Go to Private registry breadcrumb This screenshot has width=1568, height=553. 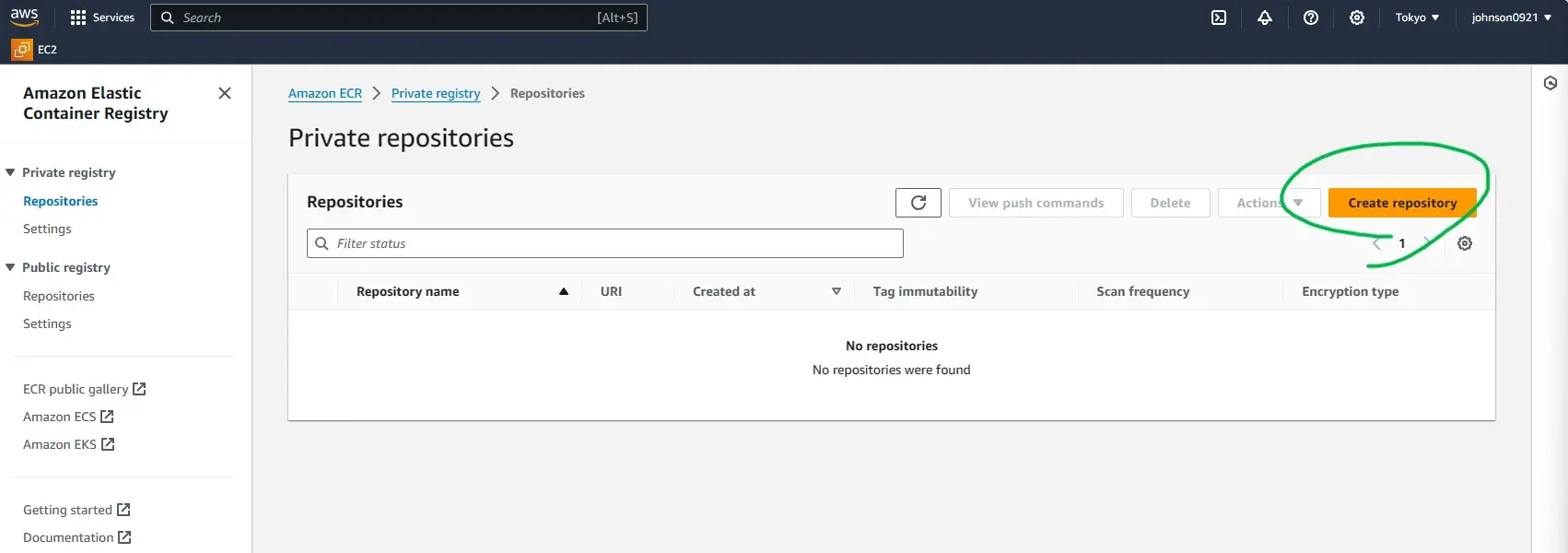click(x=436, y=93)
